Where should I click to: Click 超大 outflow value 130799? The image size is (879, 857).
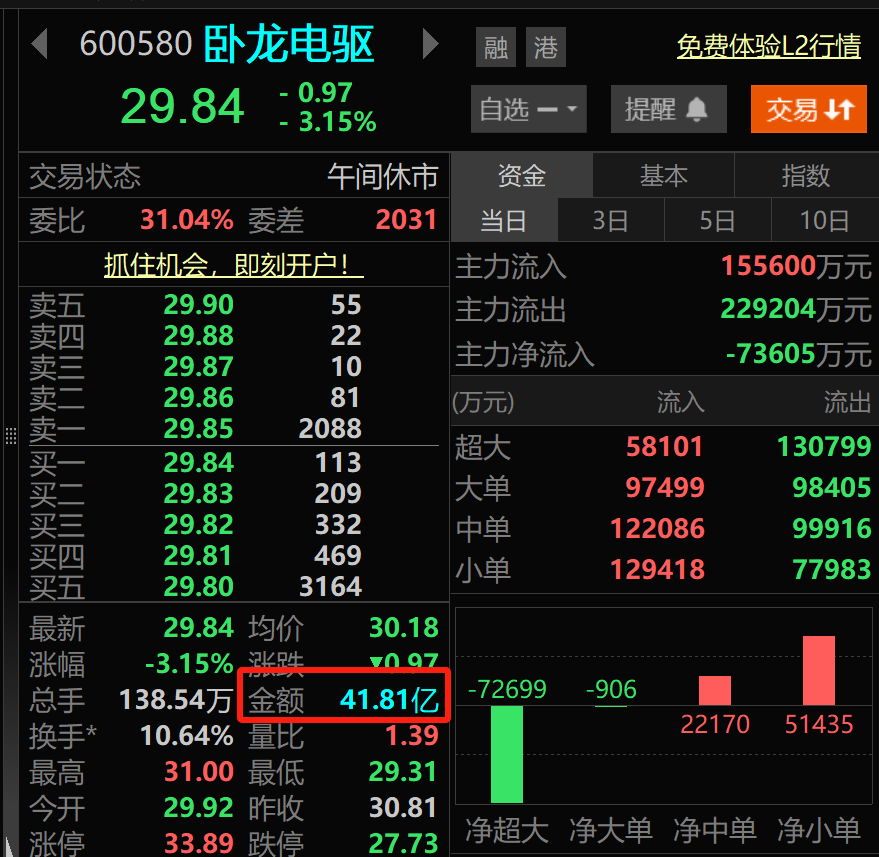(824, 447)
